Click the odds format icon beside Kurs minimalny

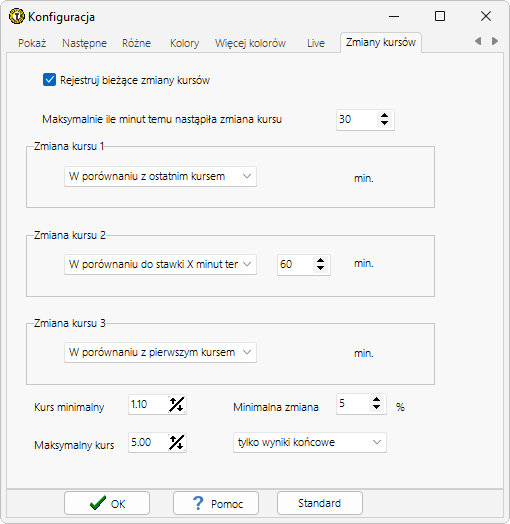tap(176, 405)
